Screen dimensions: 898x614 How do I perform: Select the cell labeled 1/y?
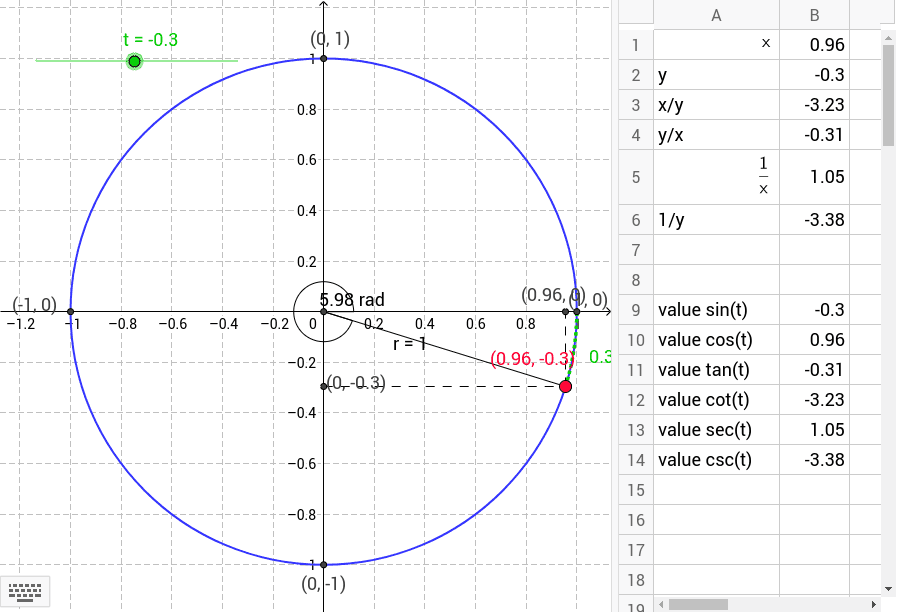[x=716, y=220]
